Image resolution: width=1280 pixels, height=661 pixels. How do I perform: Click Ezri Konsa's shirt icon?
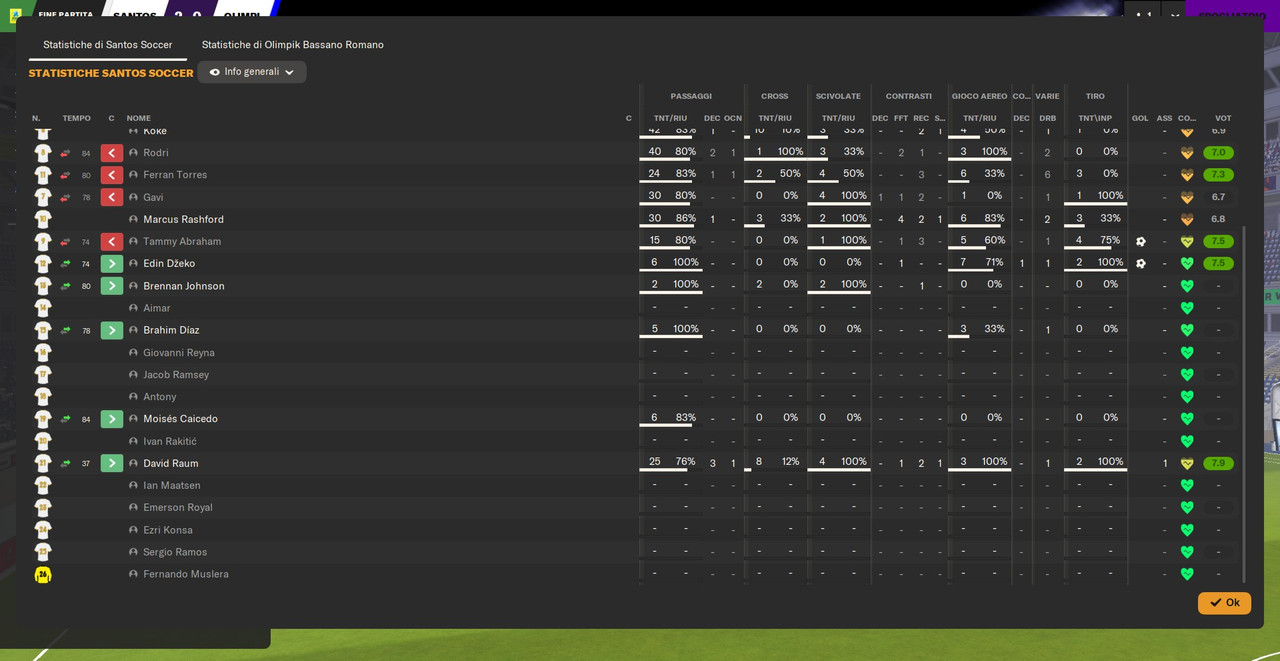(x=42, y=530)
